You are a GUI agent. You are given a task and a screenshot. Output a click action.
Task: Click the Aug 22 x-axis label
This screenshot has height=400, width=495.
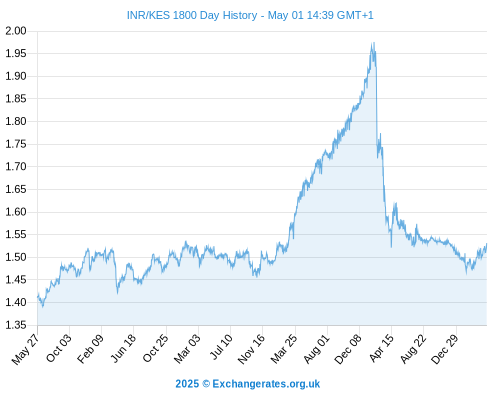413,349
